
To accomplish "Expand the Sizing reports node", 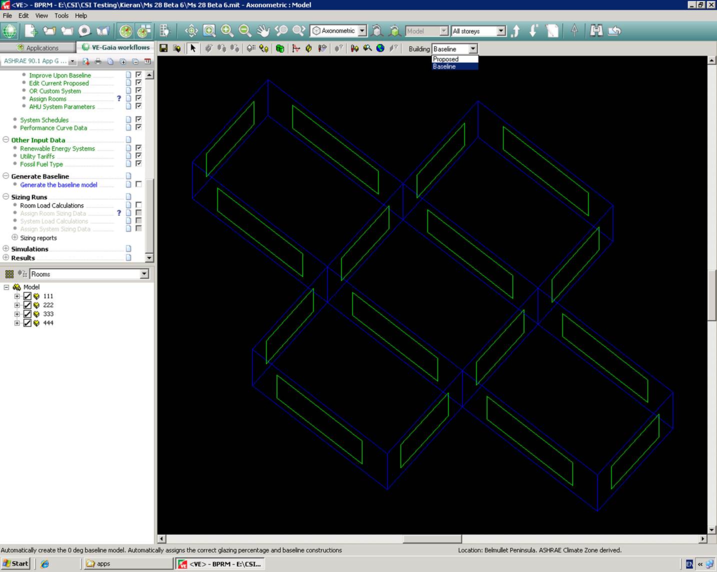I will point(15,237).
